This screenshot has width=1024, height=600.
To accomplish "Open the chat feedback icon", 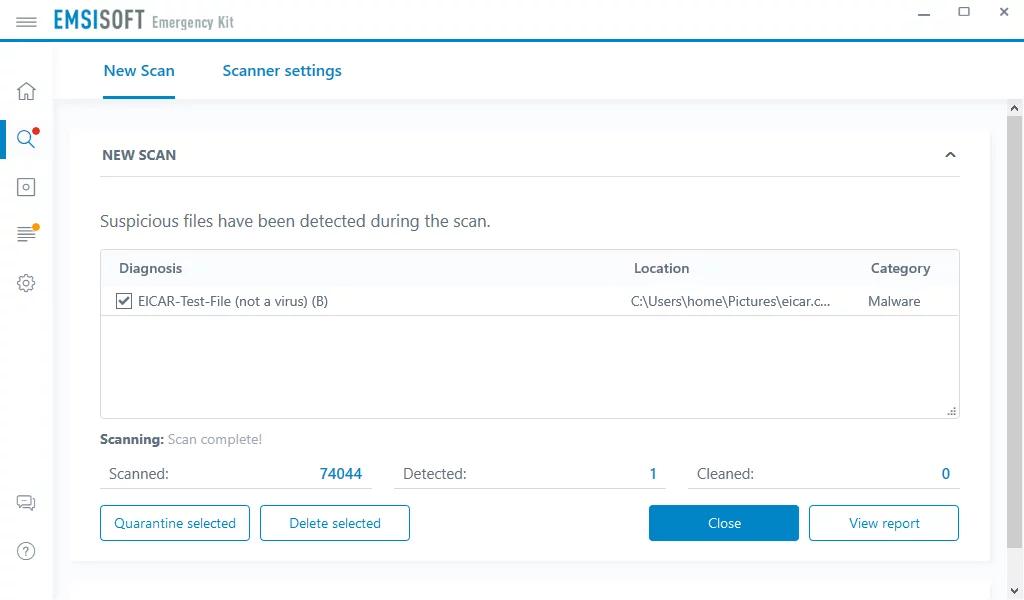I will pos(26,503).
